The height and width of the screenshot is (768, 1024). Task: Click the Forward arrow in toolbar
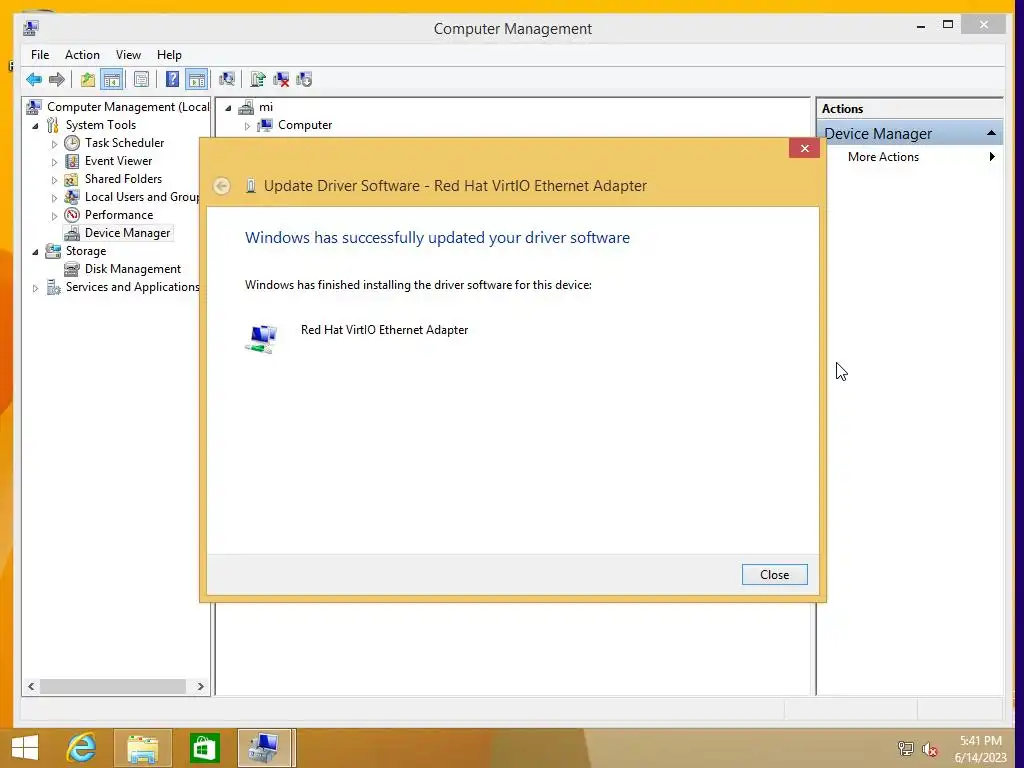(x=57, y=80)
